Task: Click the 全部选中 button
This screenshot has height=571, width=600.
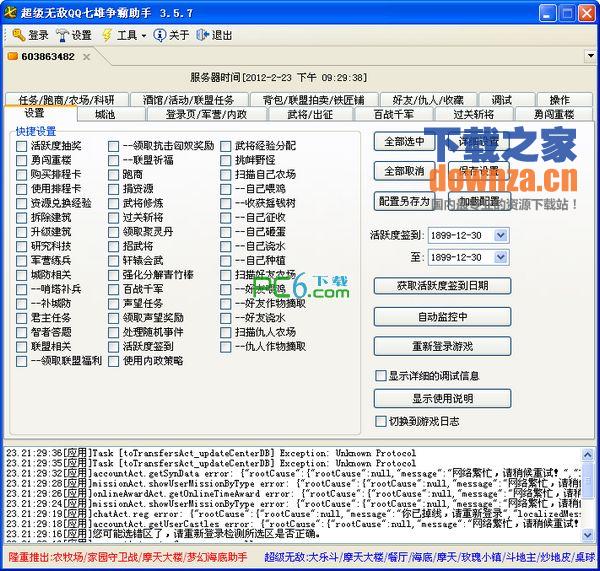Action: (404, 142)
